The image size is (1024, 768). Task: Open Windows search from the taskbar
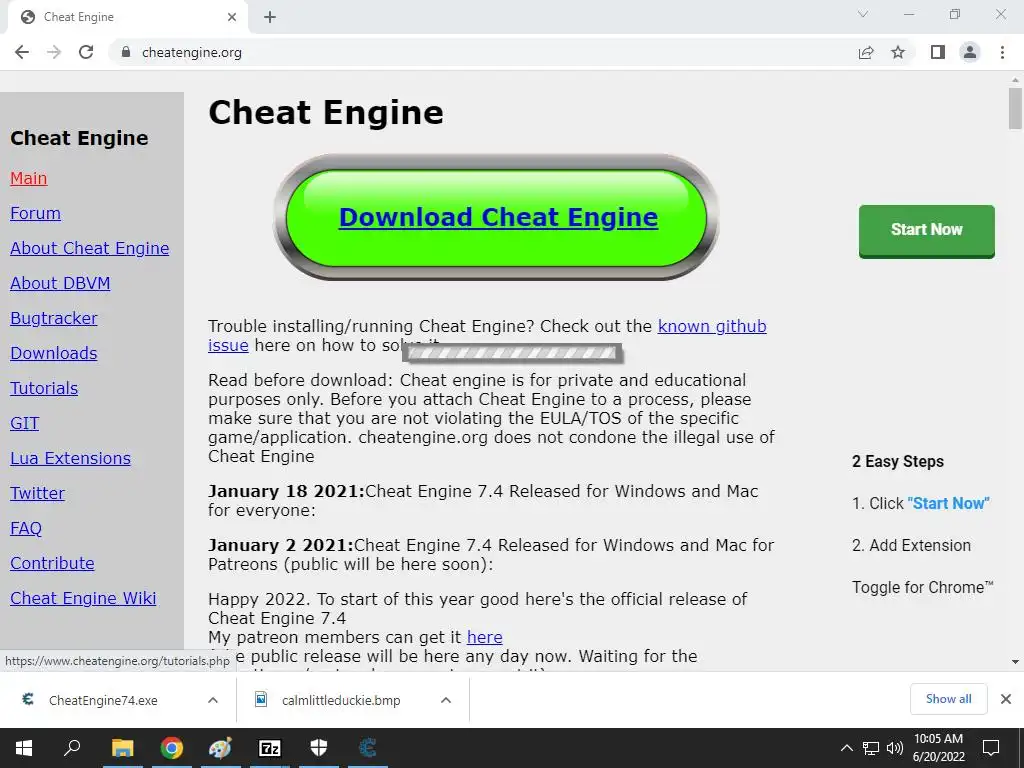[72, 748]
